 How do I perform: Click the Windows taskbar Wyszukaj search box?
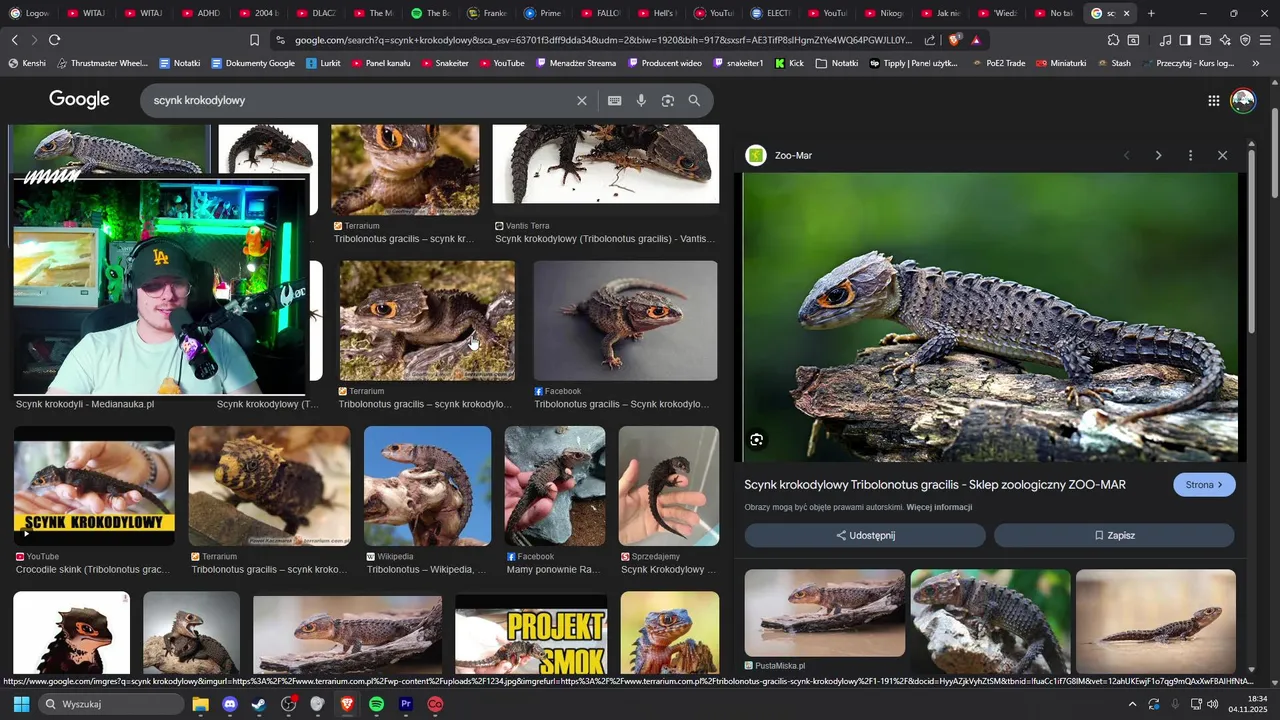[112, 704]
